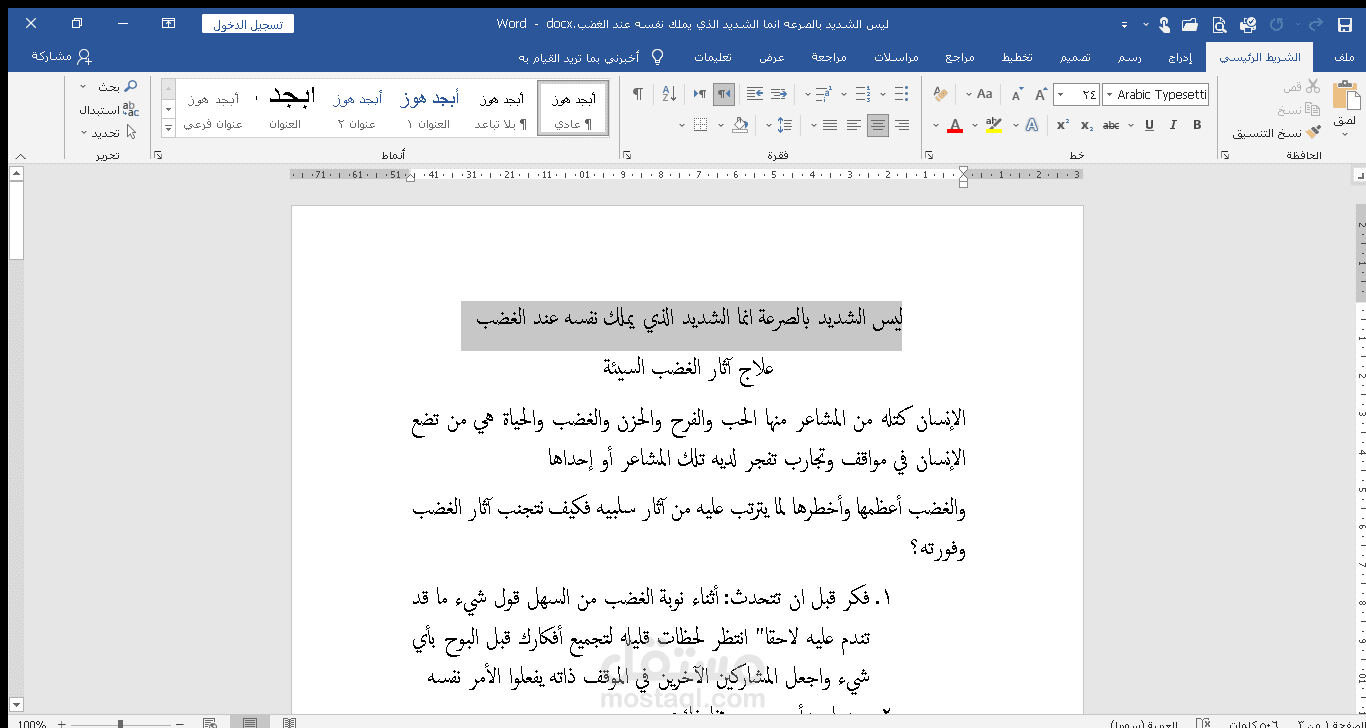Click the superscript x² icon
1366x728 pixels.
click(1063, 125)
